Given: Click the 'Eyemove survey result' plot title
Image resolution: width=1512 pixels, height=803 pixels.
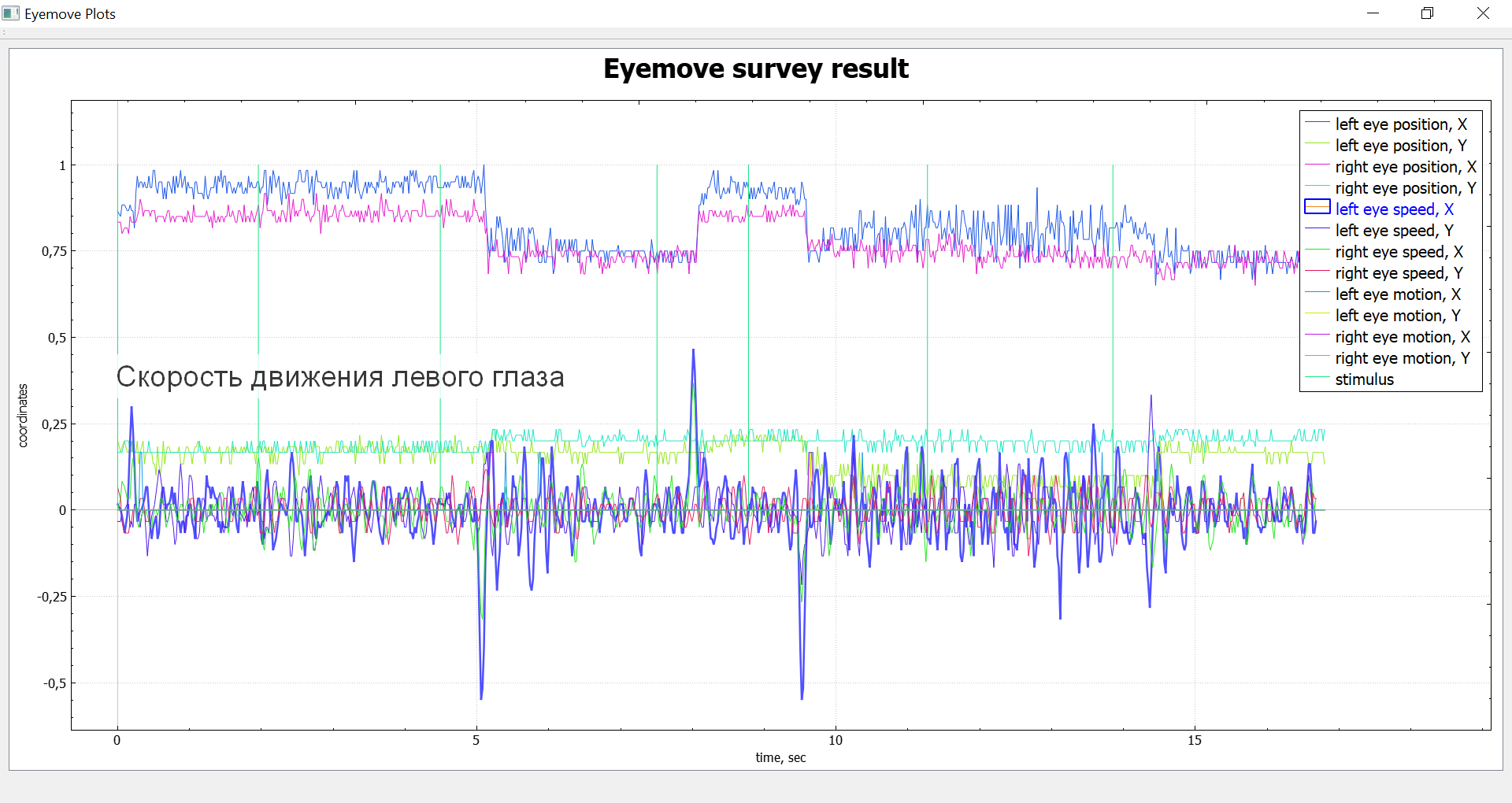Looking at the screenshot, I should coord(755,69).
